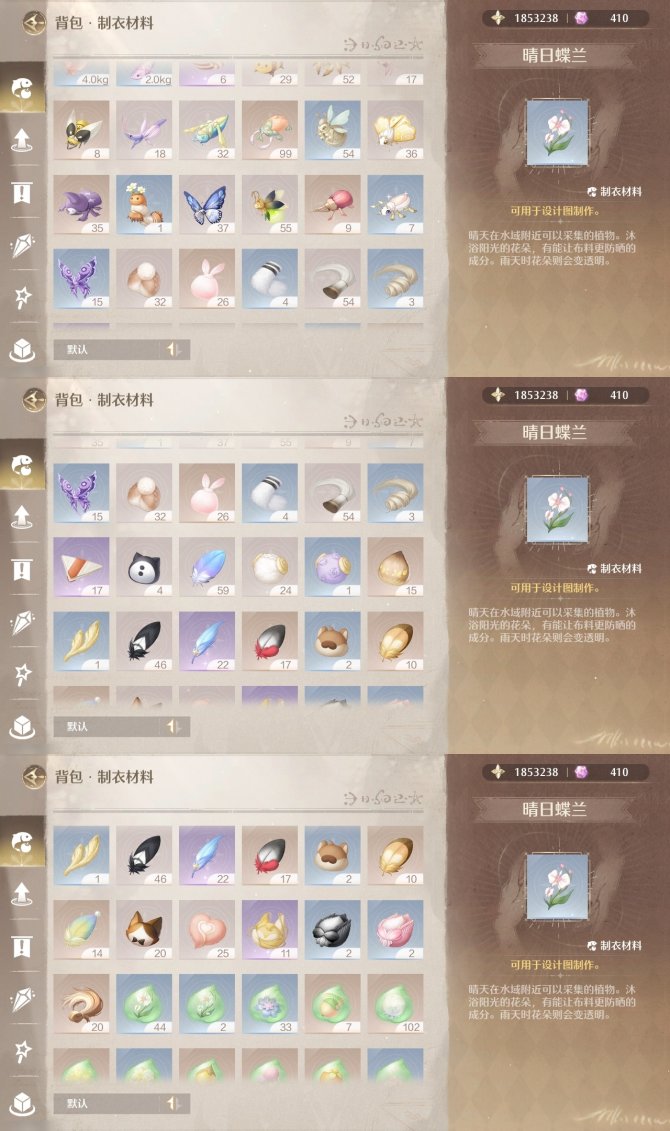This screenshot has width=670, height=1131.
Task: Select the blue butterfly material showing 37
Action: [x=207, y=205]
